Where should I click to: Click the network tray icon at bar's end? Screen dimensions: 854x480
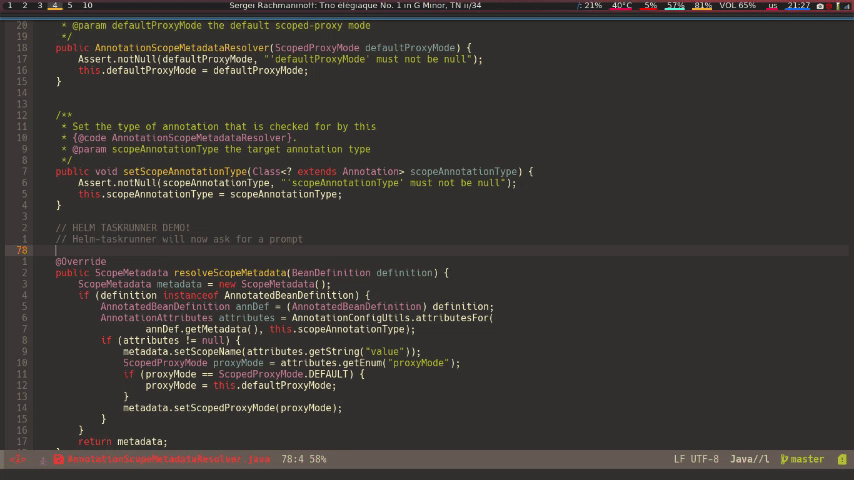(847, 5)
